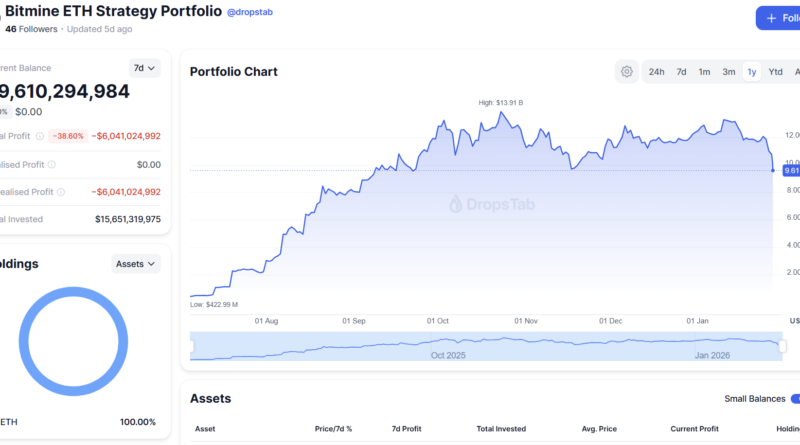This screenshot has width=800, height=445.
Task: Open the 7d balance period dropdown
Action: coord(145,68)
